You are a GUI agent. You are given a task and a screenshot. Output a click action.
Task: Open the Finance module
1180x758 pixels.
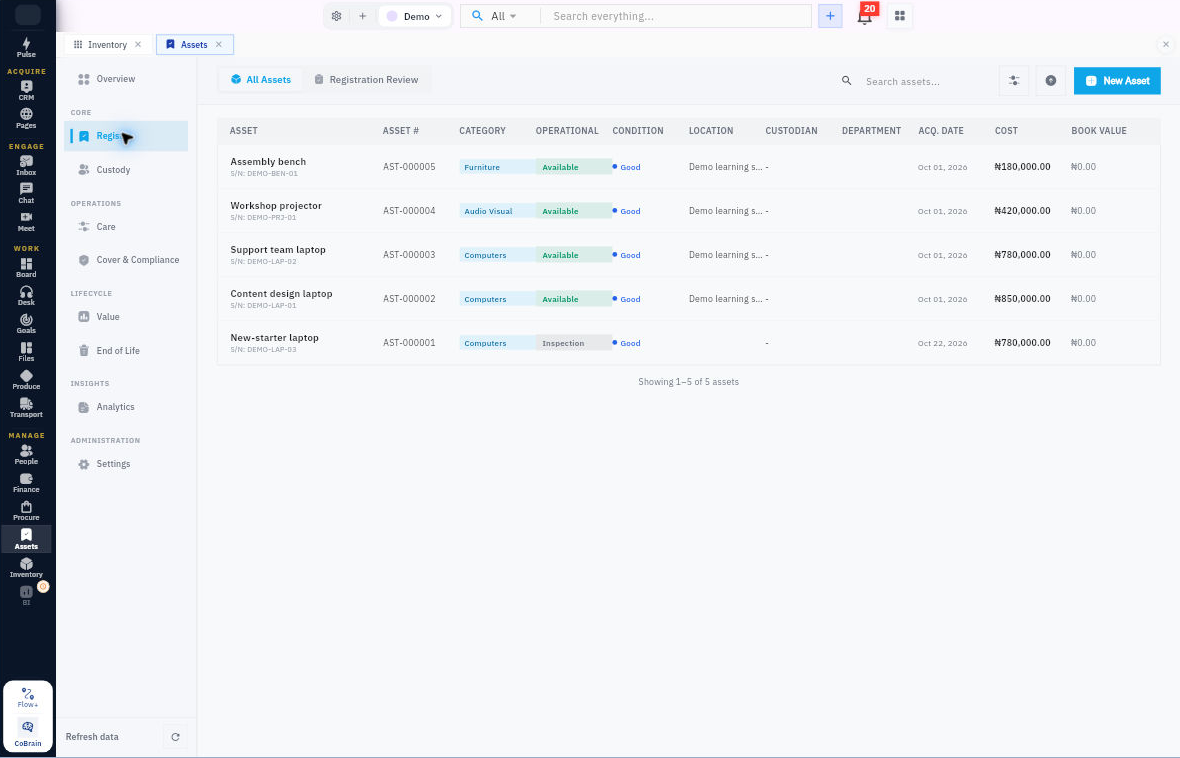pos(26,483)
